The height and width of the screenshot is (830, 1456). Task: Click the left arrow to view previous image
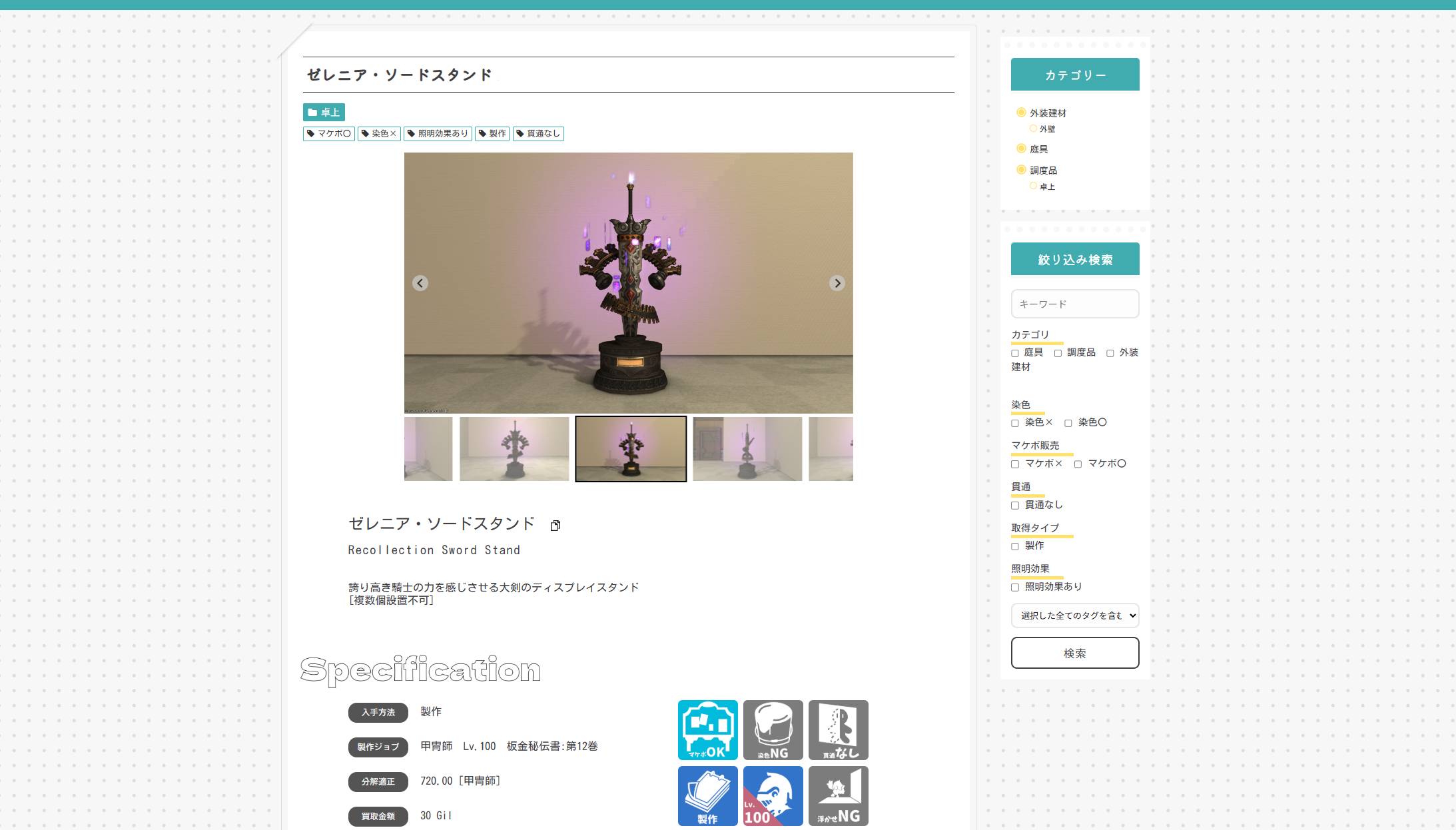click(x=420, y=282)
